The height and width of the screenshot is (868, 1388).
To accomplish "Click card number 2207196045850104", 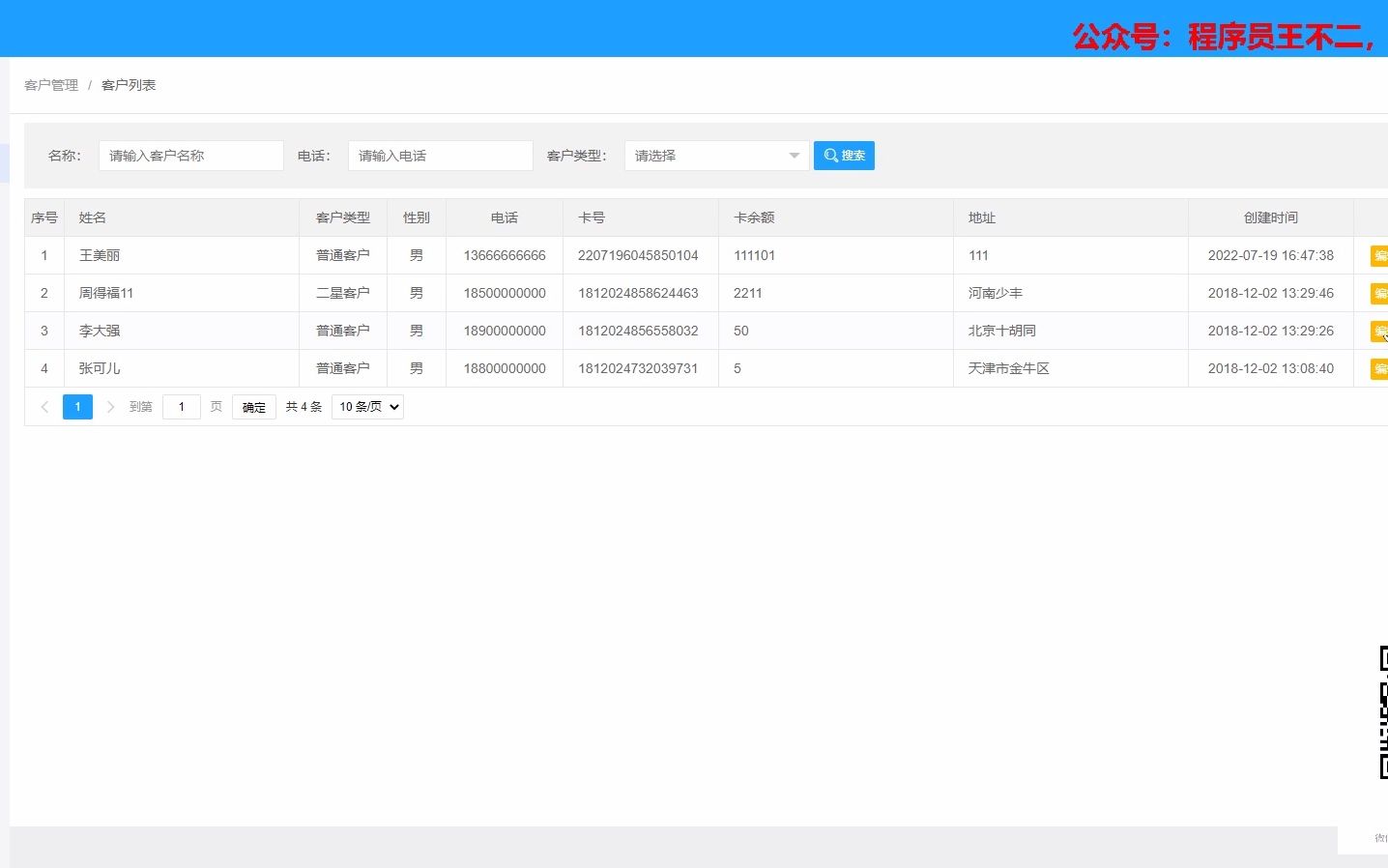I will [x=638, y=255].
